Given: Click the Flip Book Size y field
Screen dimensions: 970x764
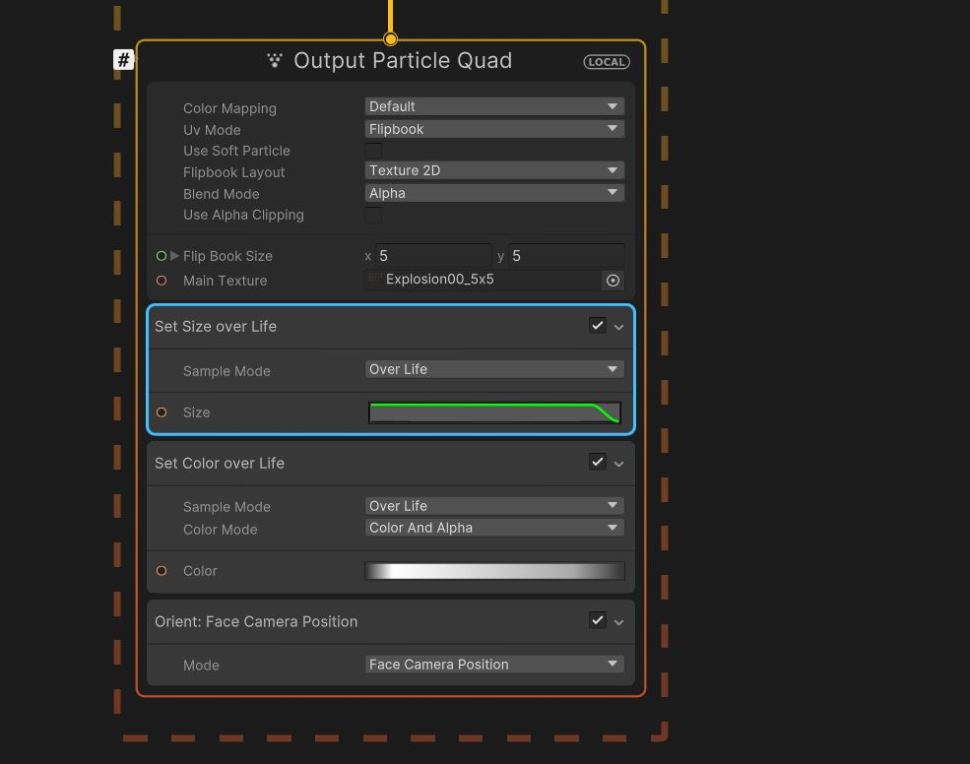Looking at the screenshot, I should [566, 255].
